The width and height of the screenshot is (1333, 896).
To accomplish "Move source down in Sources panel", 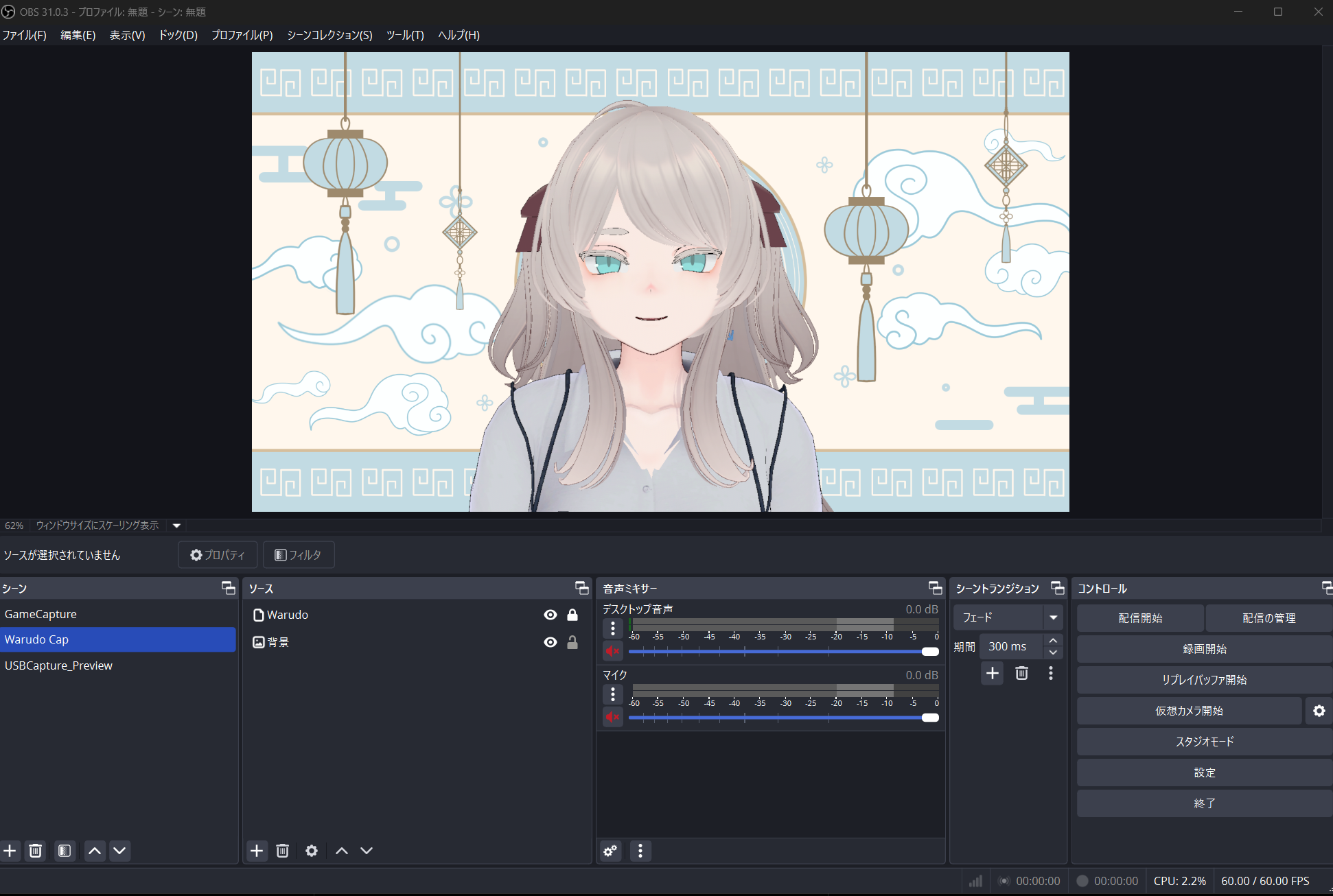I will [x=367, y=851].
